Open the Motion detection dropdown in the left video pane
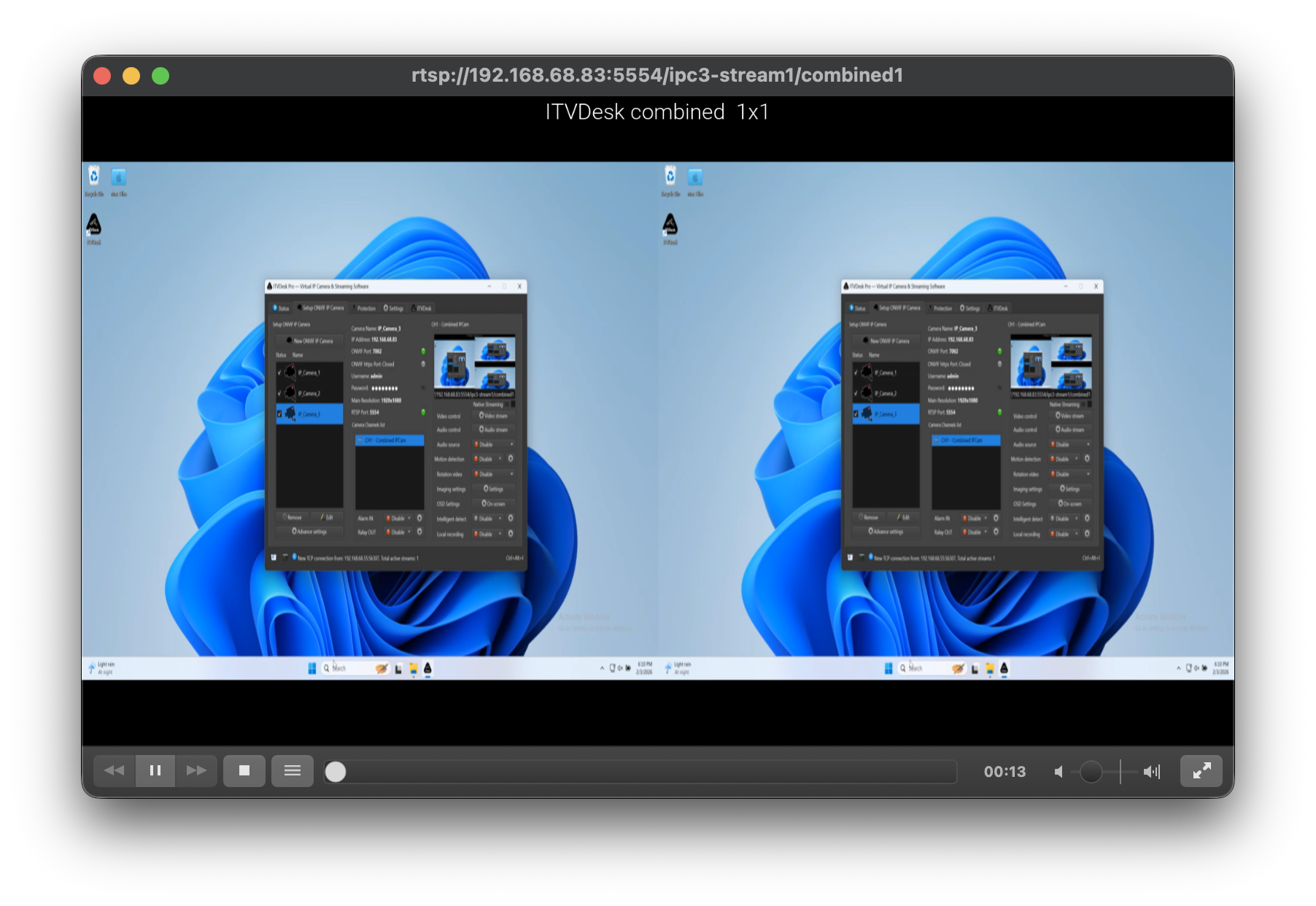The image size is (1316, 906). pos(489,459)
